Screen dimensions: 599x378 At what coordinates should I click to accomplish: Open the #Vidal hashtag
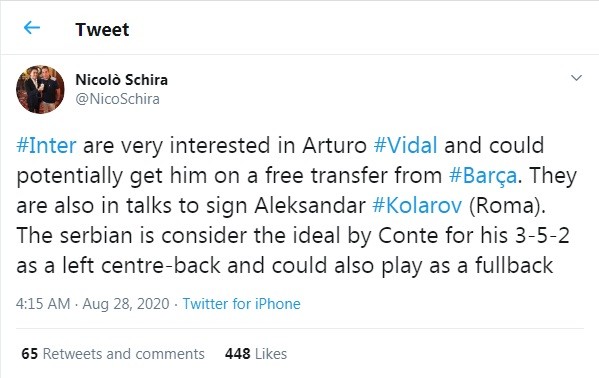point(405,146)
